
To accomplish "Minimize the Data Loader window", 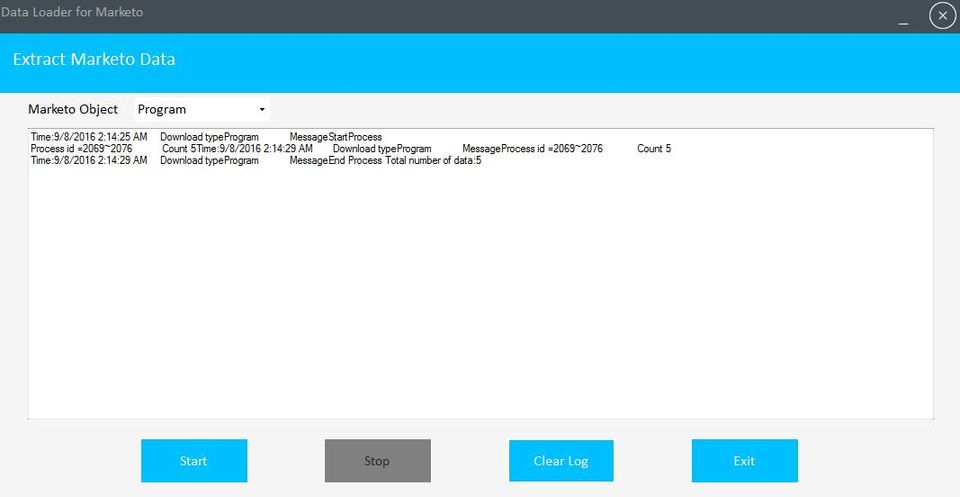I will (x=904, y=23).
